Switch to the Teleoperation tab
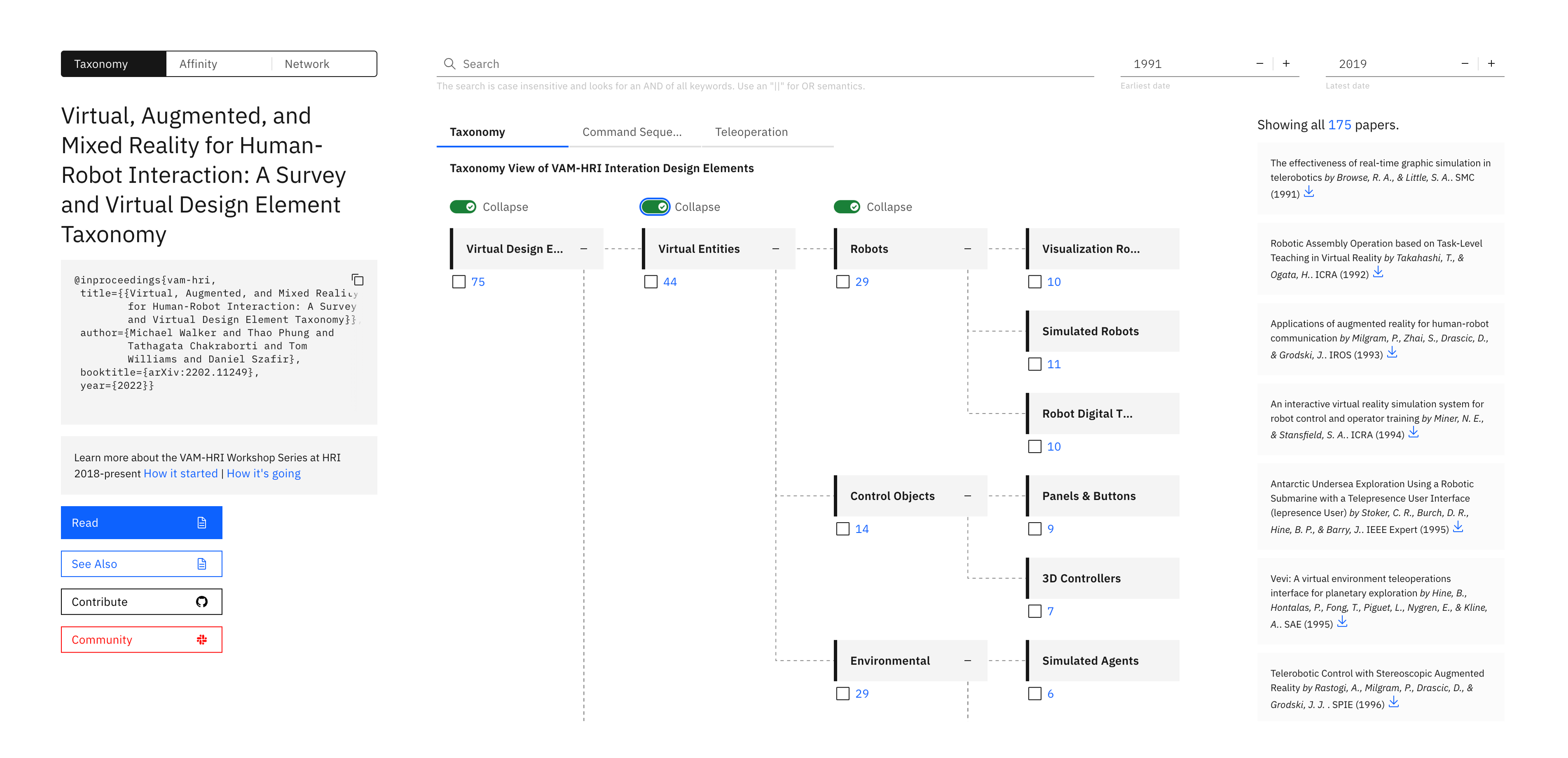This screenshot has height=758, width=1568. 751,131
